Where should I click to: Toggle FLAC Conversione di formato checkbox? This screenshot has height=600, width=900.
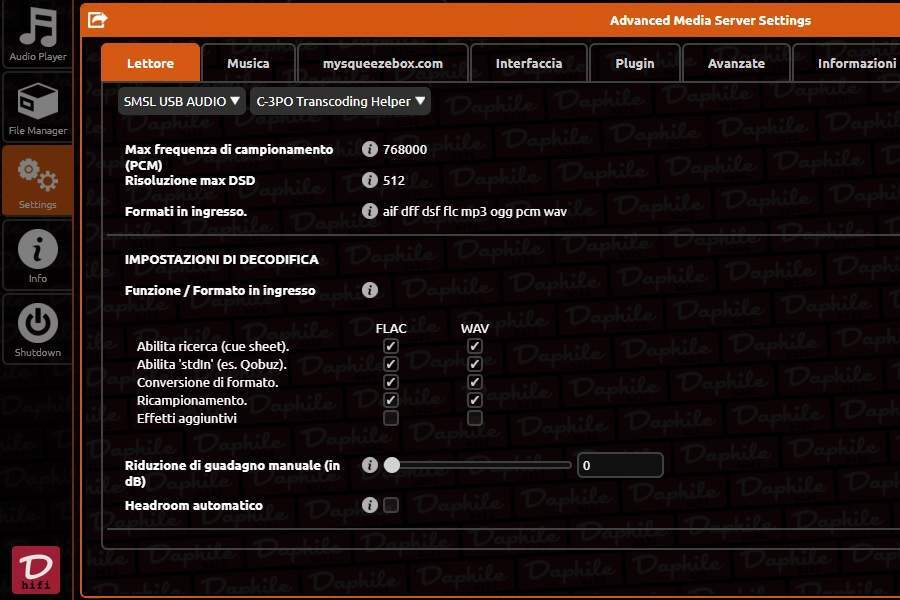pyautogui.click(x=391, y=382)
